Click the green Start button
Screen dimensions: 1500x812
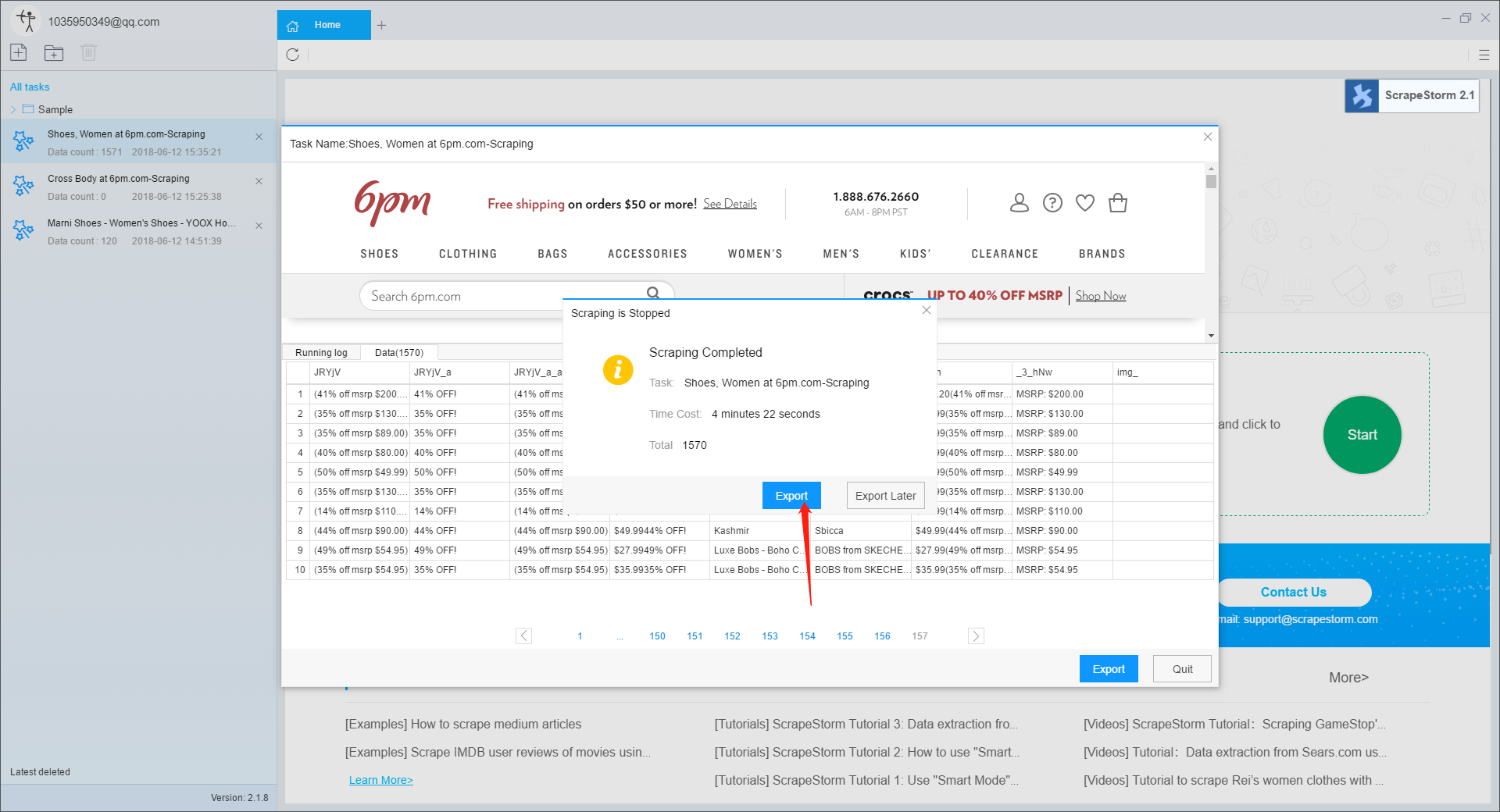coord(1362,435)
